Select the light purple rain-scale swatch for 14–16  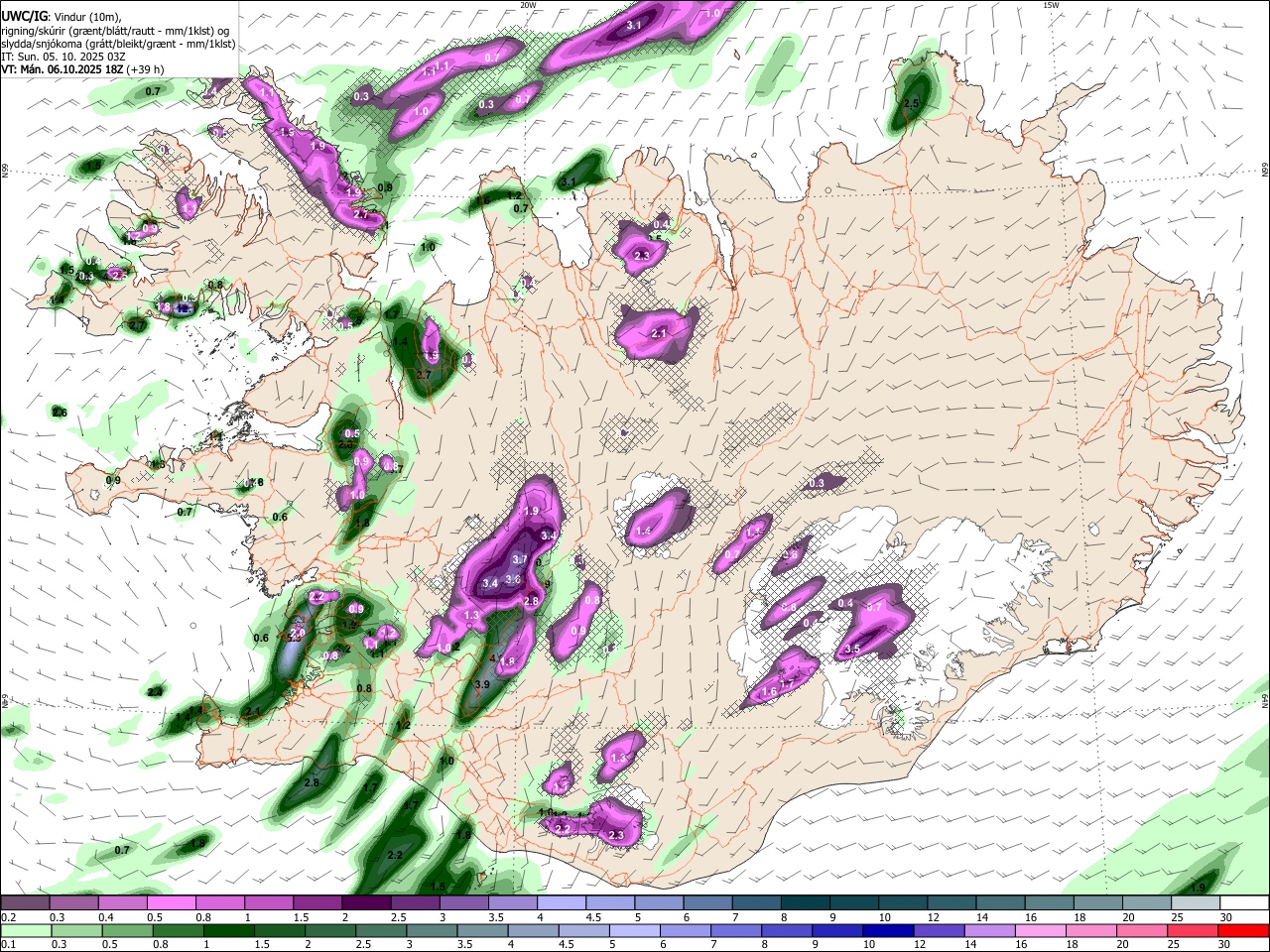990,931
